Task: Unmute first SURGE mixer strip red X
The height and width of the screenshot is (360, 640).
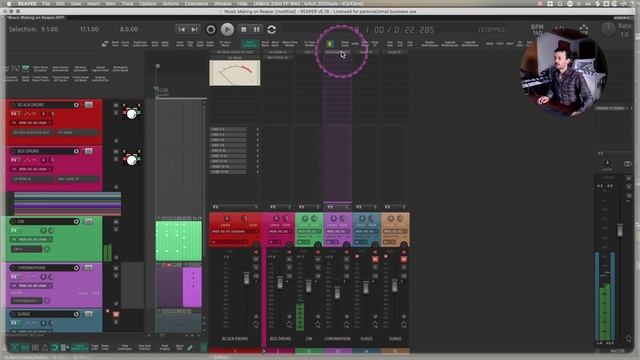Action: (x=375, y=259)
